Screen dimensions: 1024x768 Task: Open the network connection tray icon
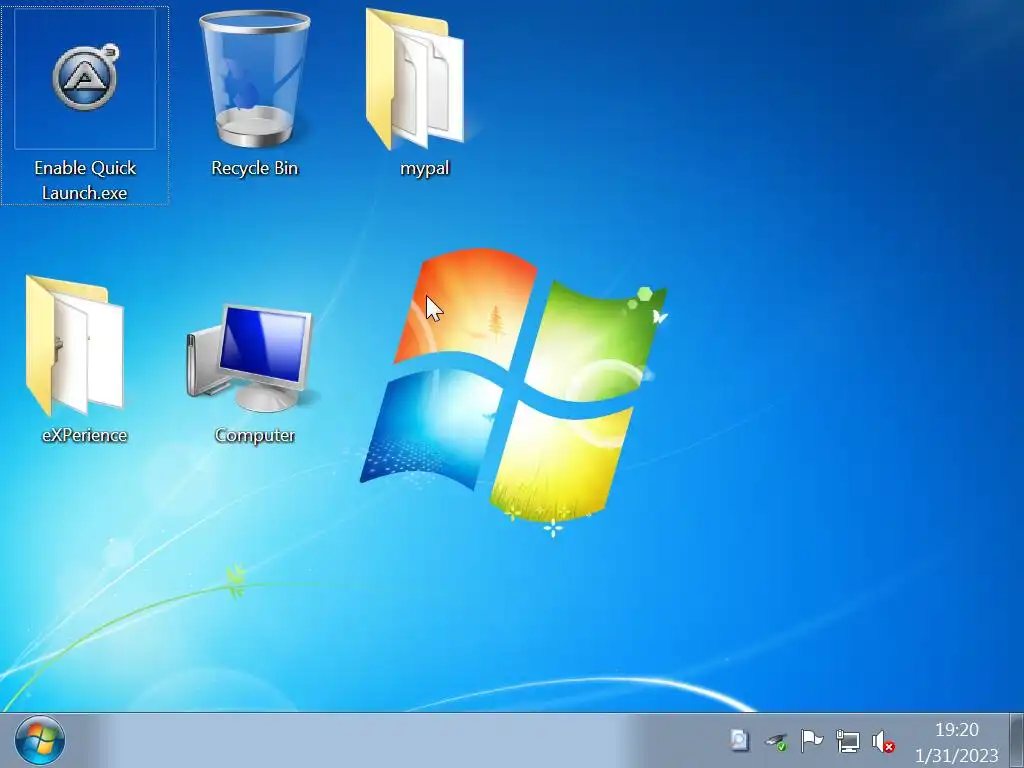coord(848,741)
